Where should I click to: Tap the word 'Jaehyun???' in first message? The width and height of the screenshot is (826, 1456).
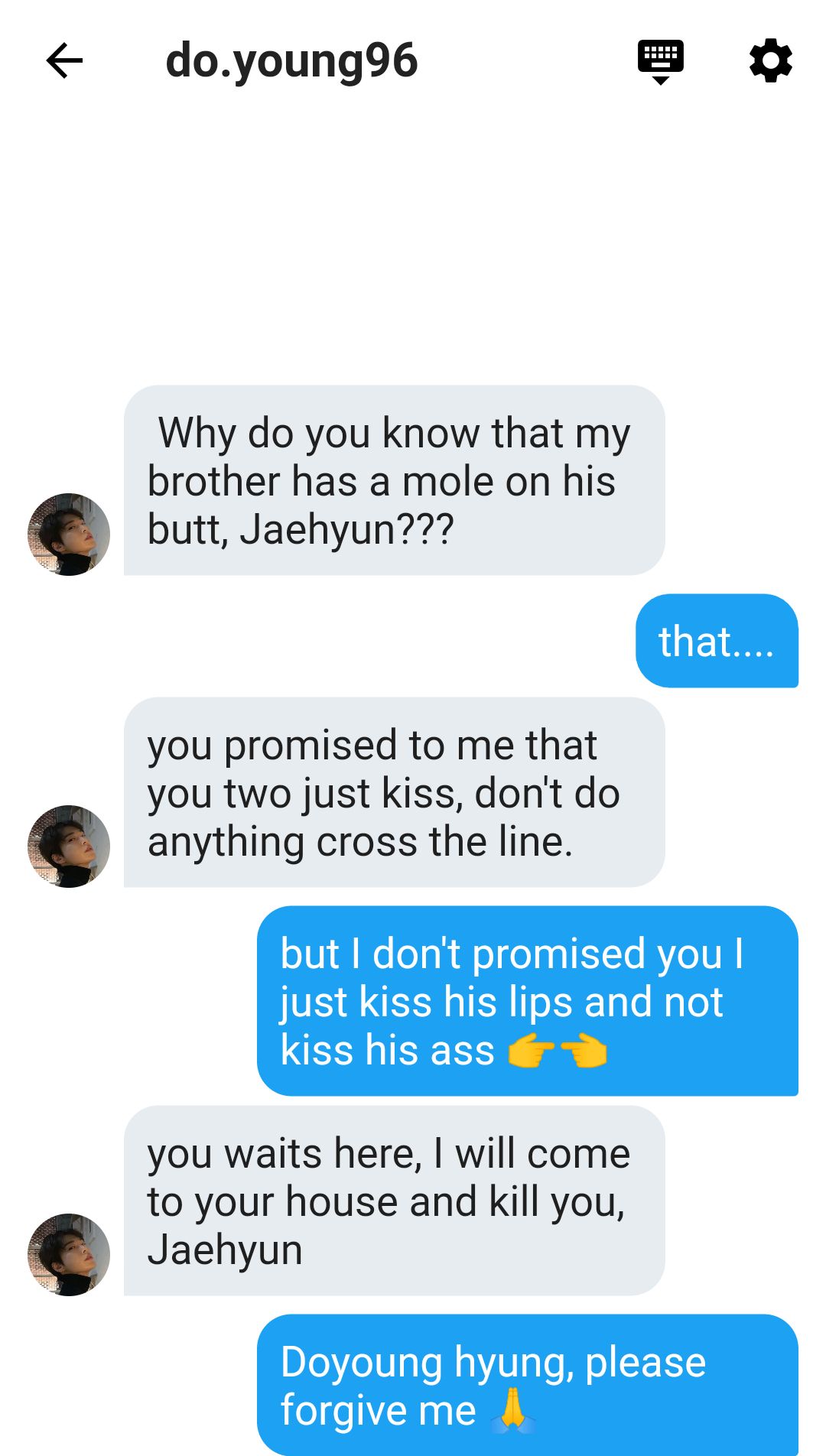click(x=347, y=529)
